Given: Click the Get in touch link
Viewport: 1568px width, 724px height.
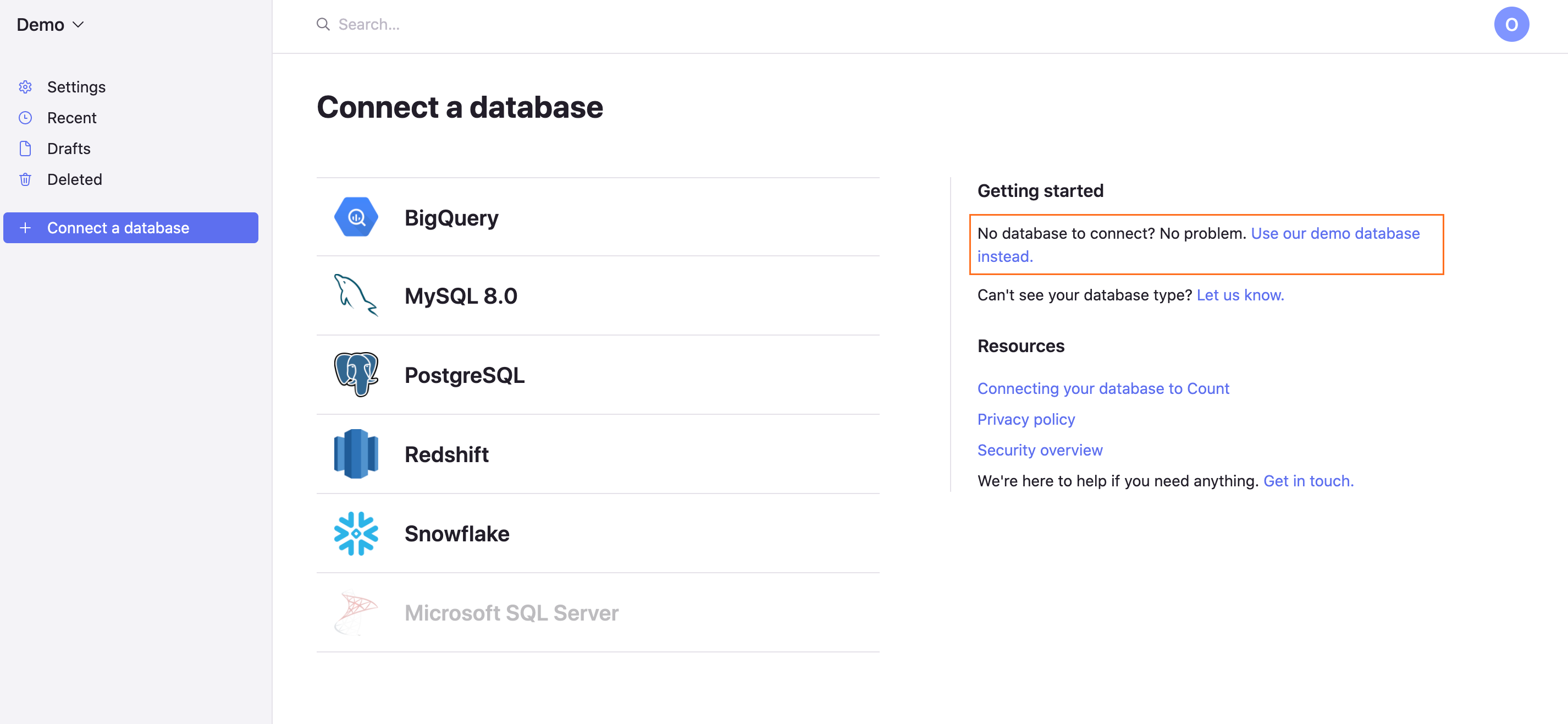Looking at the screenshot, I should [x=1308, y=481].
